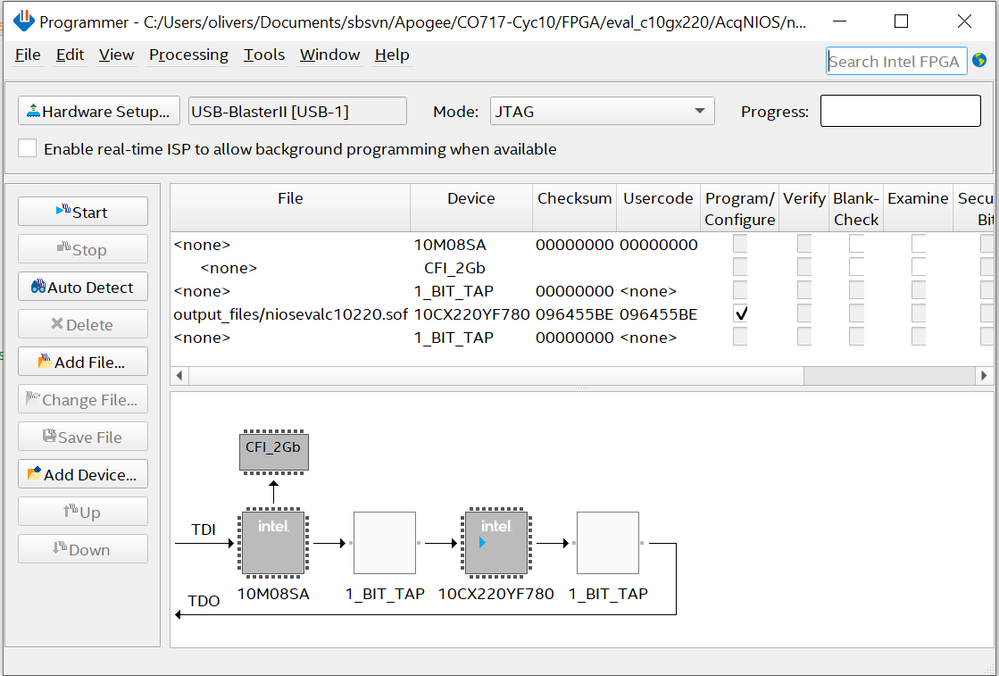Click Change File button
Screen dimensions: 999x676
pyautogui.click(x=83, y=399)
